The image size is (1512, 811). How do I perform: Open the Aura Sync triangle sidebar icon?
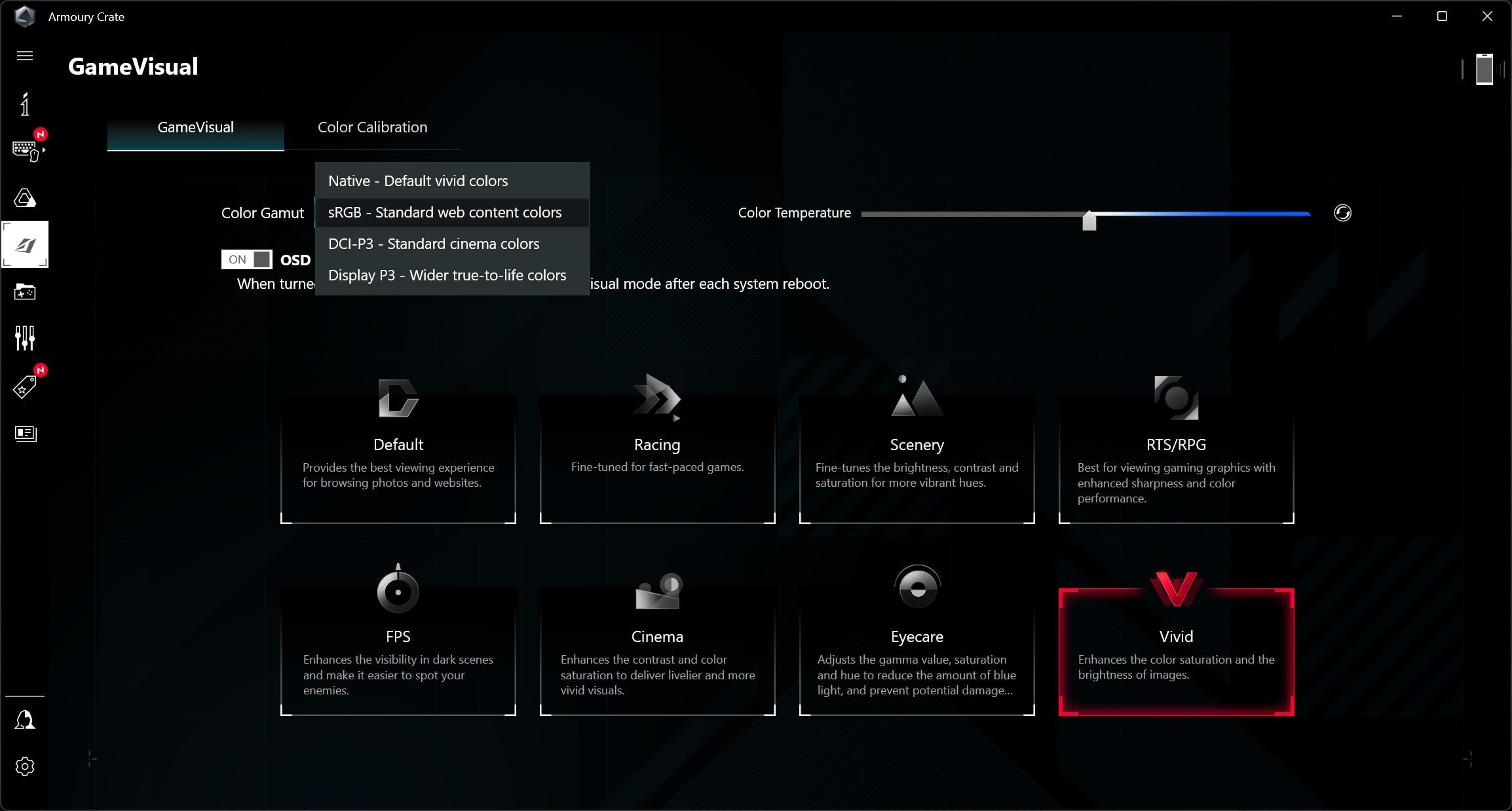[x=25, y=198]
